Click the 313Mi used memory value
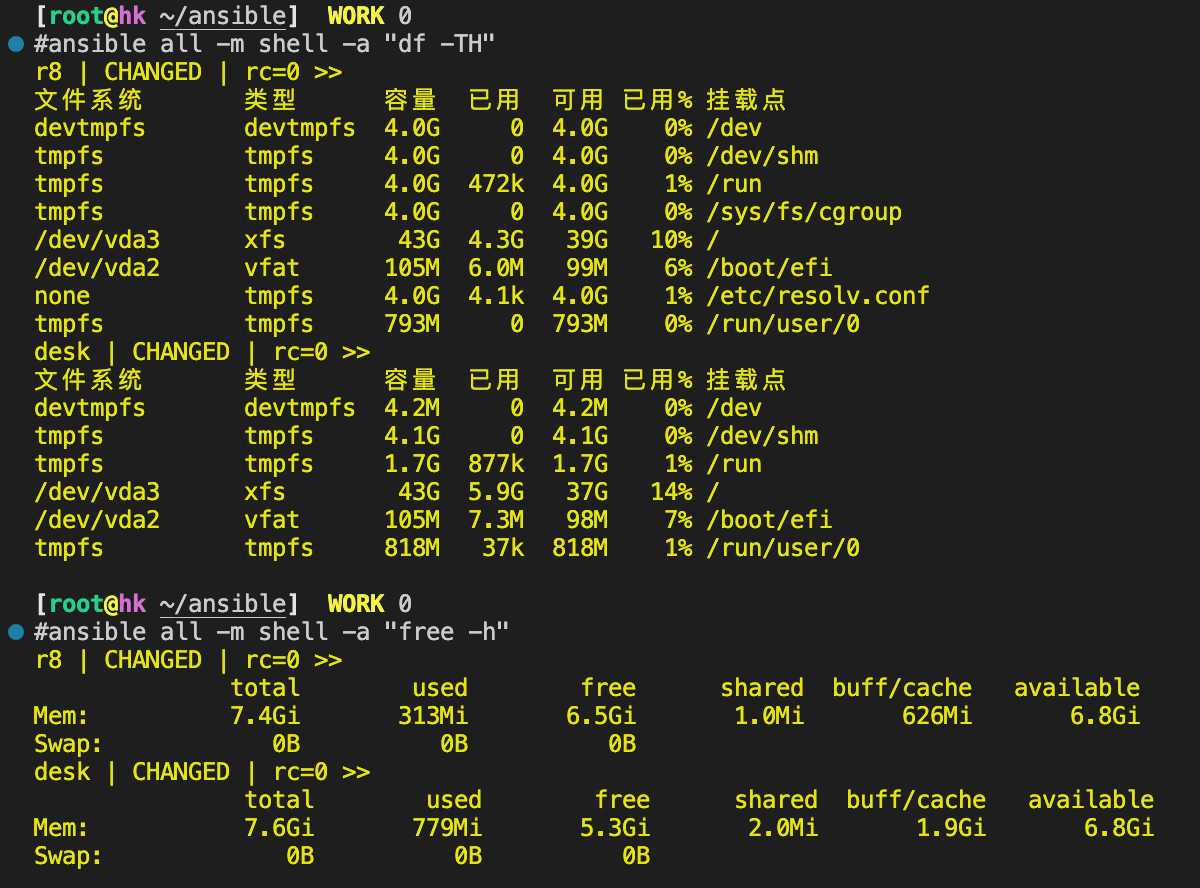This screenshot has width=1200, height=888. click(433, 716)
